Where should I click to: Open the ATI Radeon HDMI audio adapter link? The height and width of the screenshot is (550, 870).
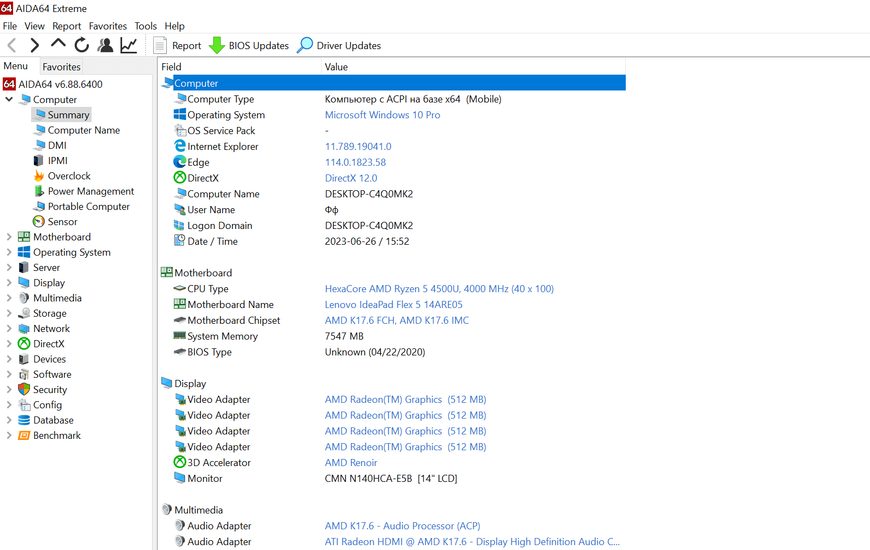coord(472,542)
